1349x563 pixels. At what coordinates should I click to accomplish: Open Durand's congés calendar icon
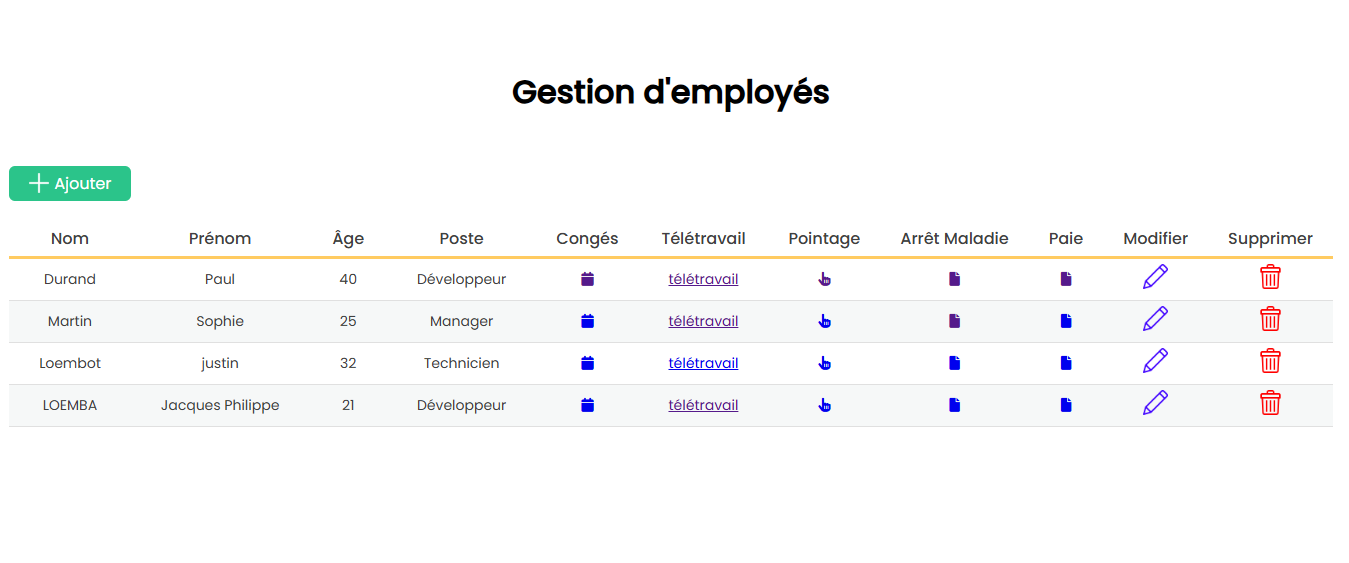point(588,279)
